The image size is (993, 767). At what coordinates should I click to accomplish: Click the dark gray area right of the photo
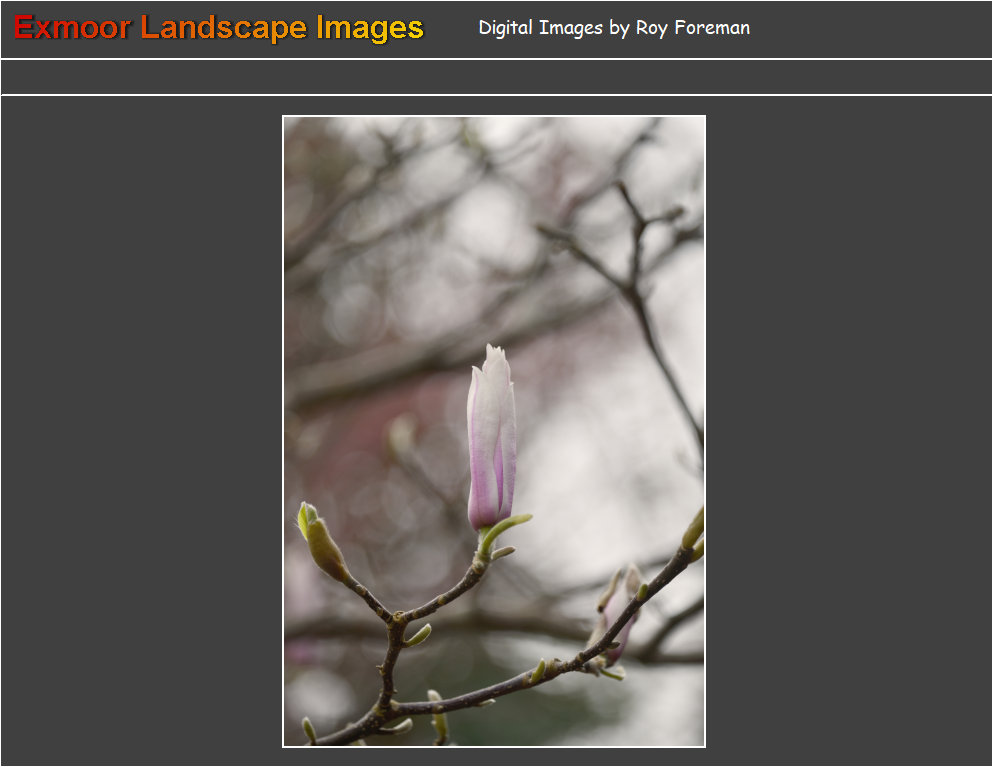click(848, 430)
